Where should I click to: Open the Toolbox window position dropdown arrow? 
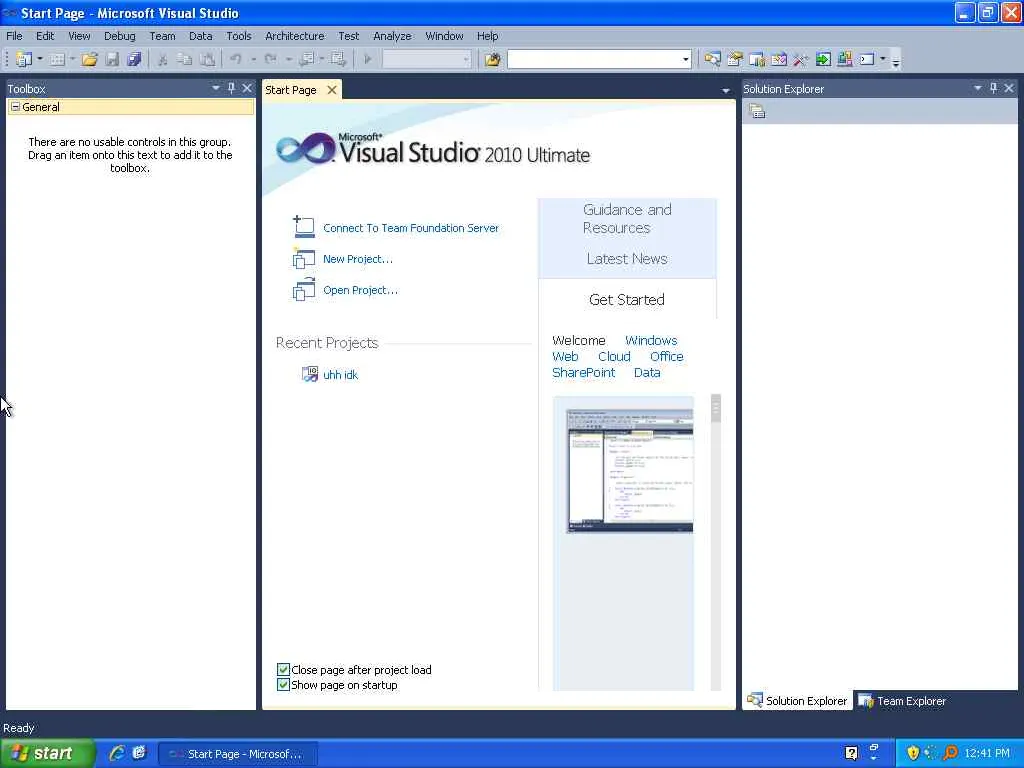(216, 88)
